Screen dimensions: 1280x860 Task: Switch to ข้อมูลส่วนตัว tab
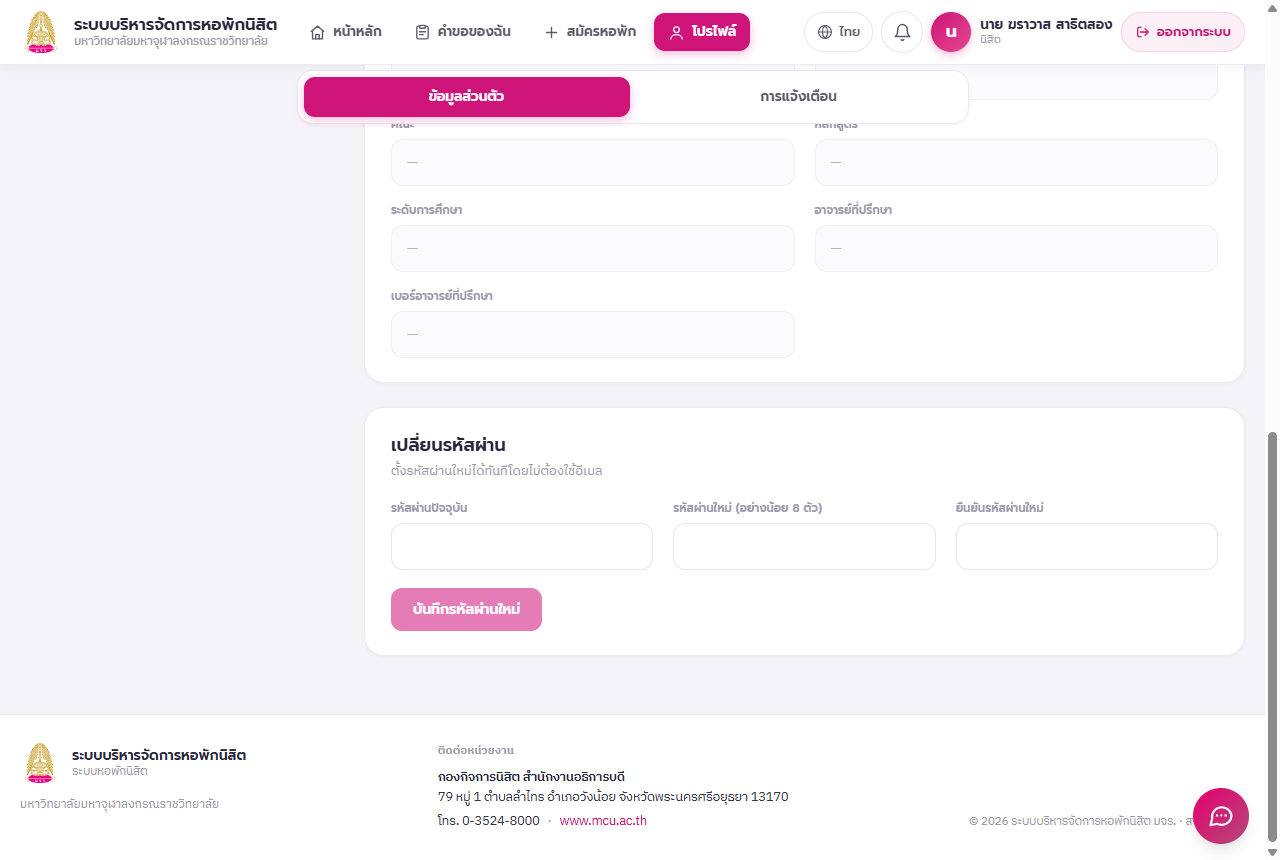pos(467,97)
